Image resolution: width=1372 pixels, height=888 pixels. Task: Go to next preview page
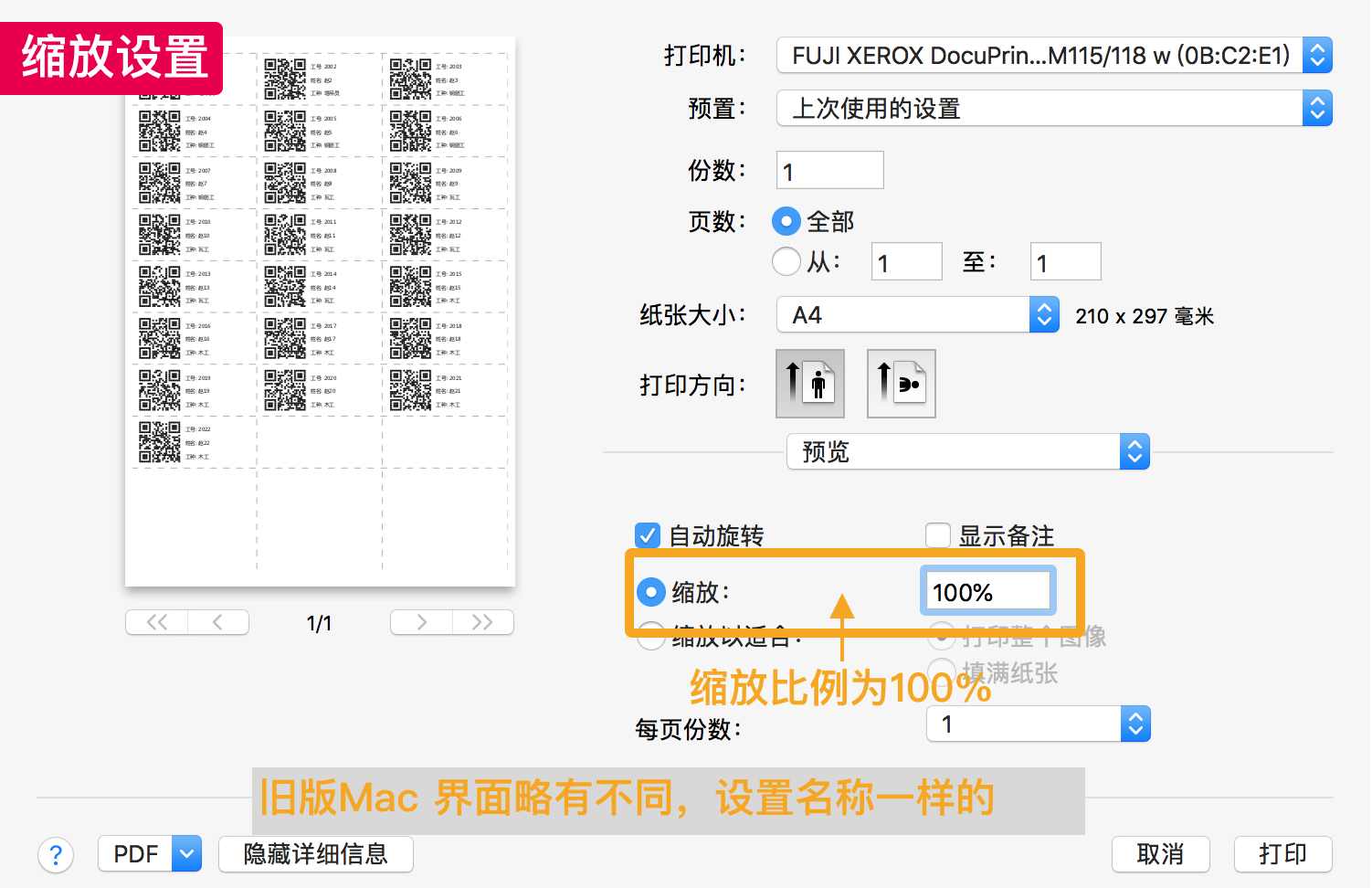tap(421, 622)
